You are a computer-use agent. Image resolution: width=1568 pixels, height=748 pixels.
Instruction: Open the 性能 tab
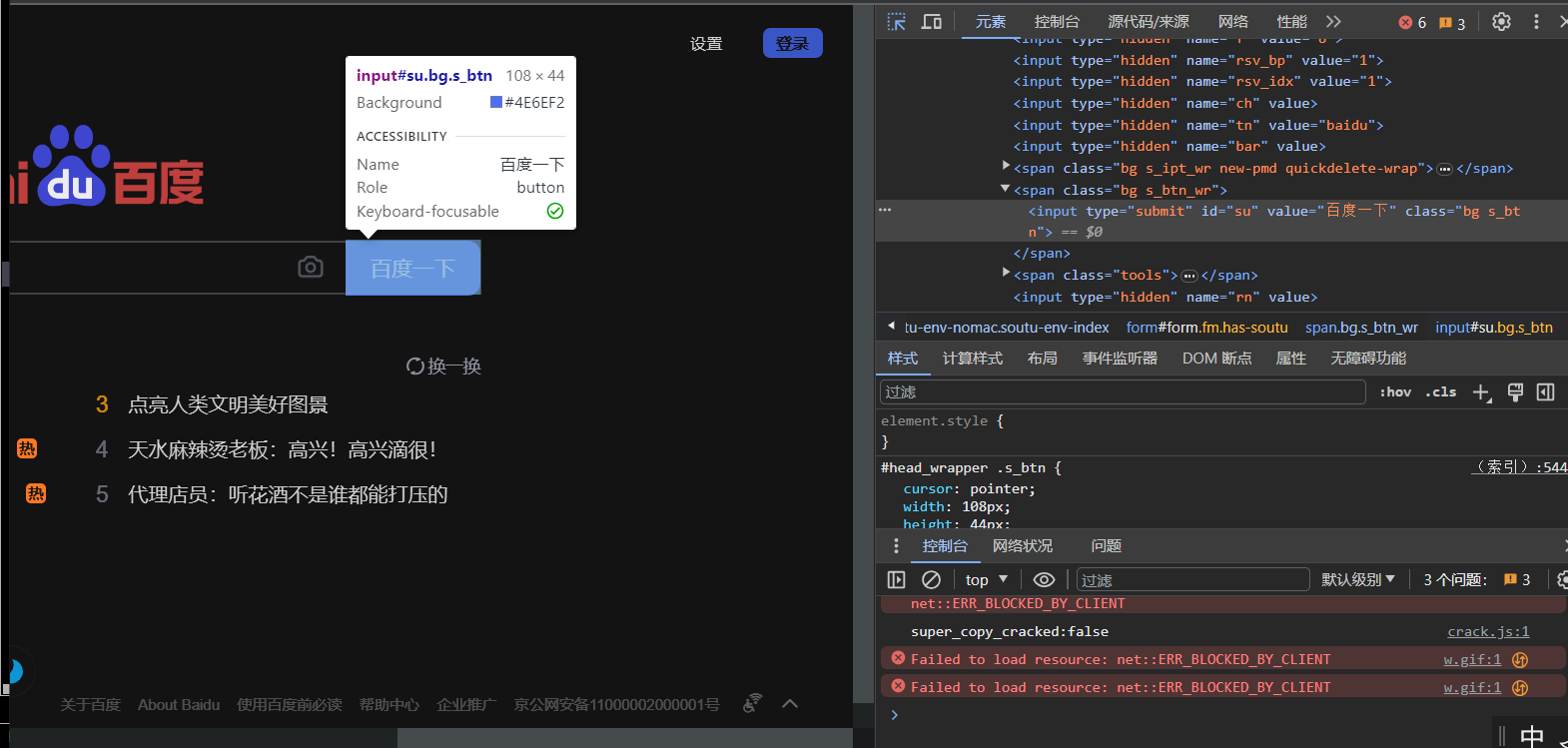(1291, 22)
